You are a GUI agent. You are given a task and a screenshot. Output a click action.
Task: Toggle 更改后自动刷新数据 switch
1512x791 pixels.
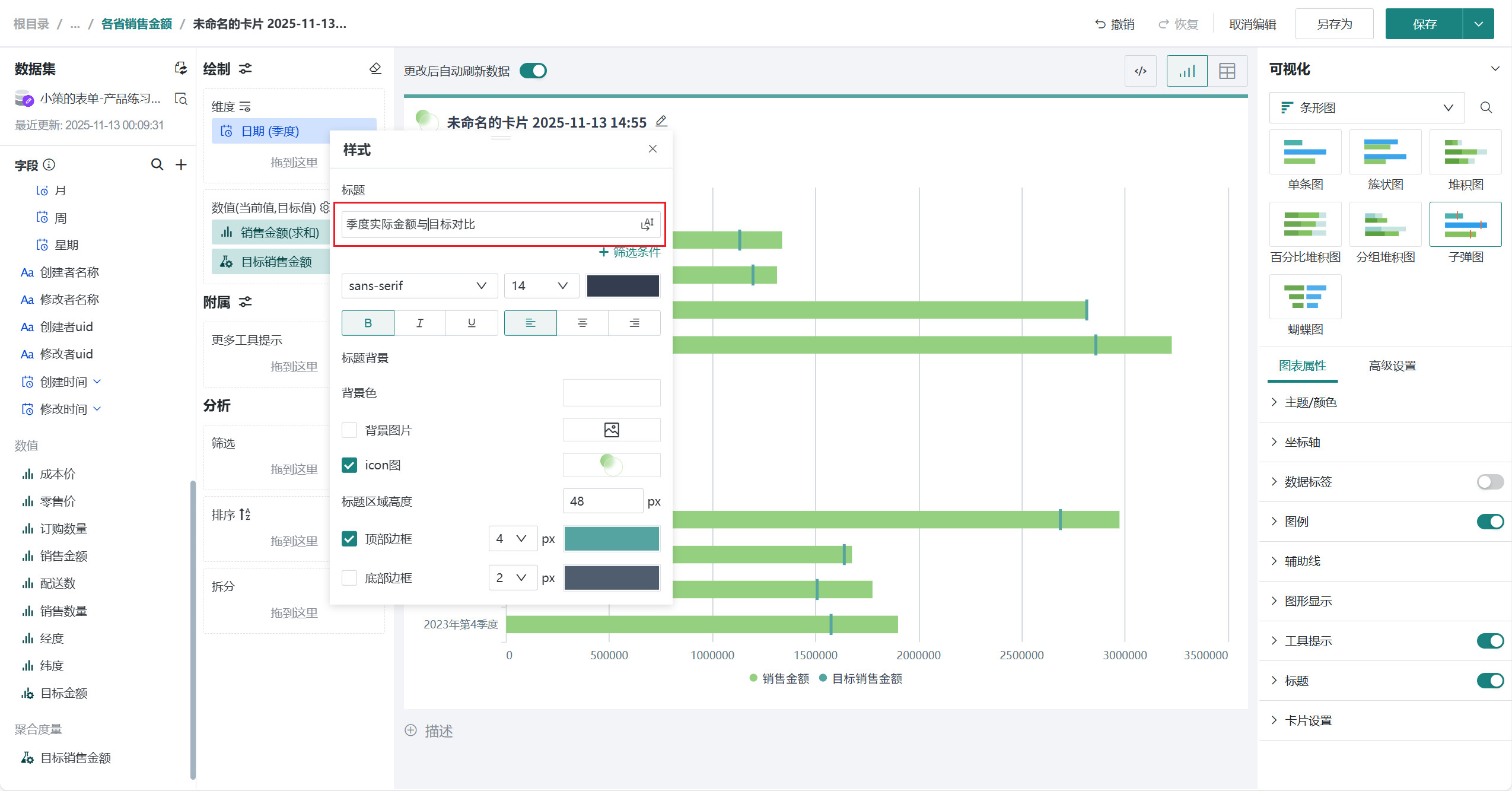pyautogui.click(x=533, y=71)
